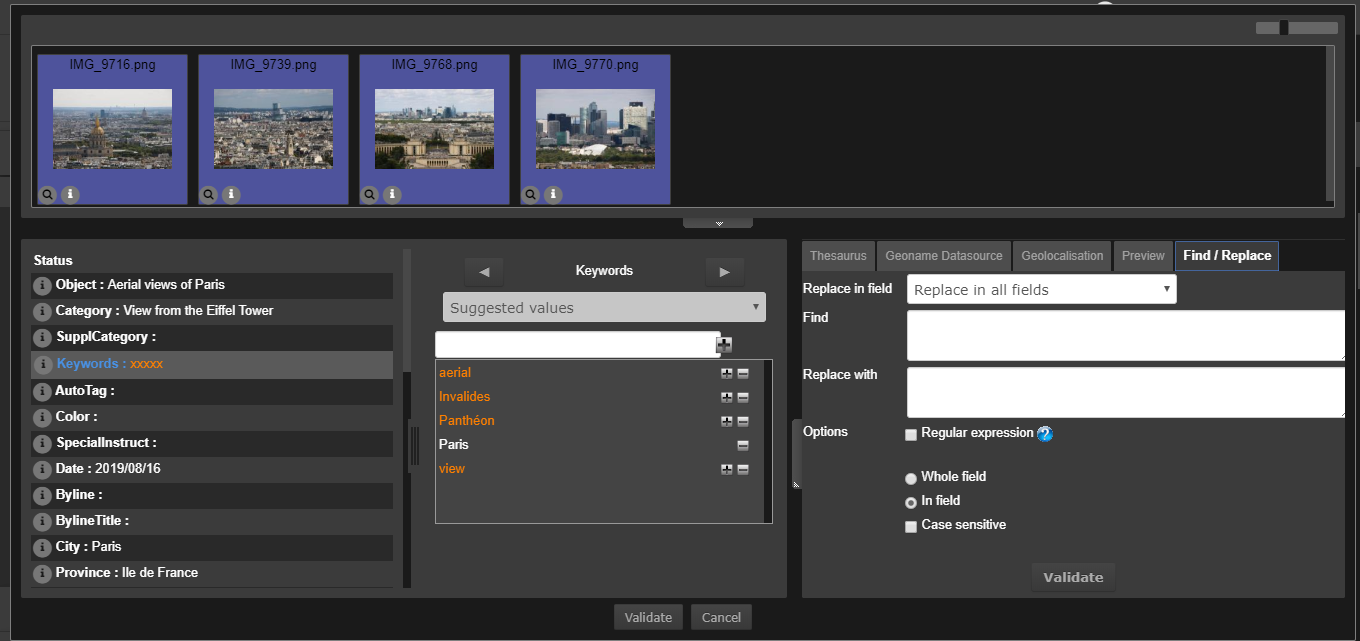
Task: Enable the Regular expression checkbox
Action: (x=911, y=435)
